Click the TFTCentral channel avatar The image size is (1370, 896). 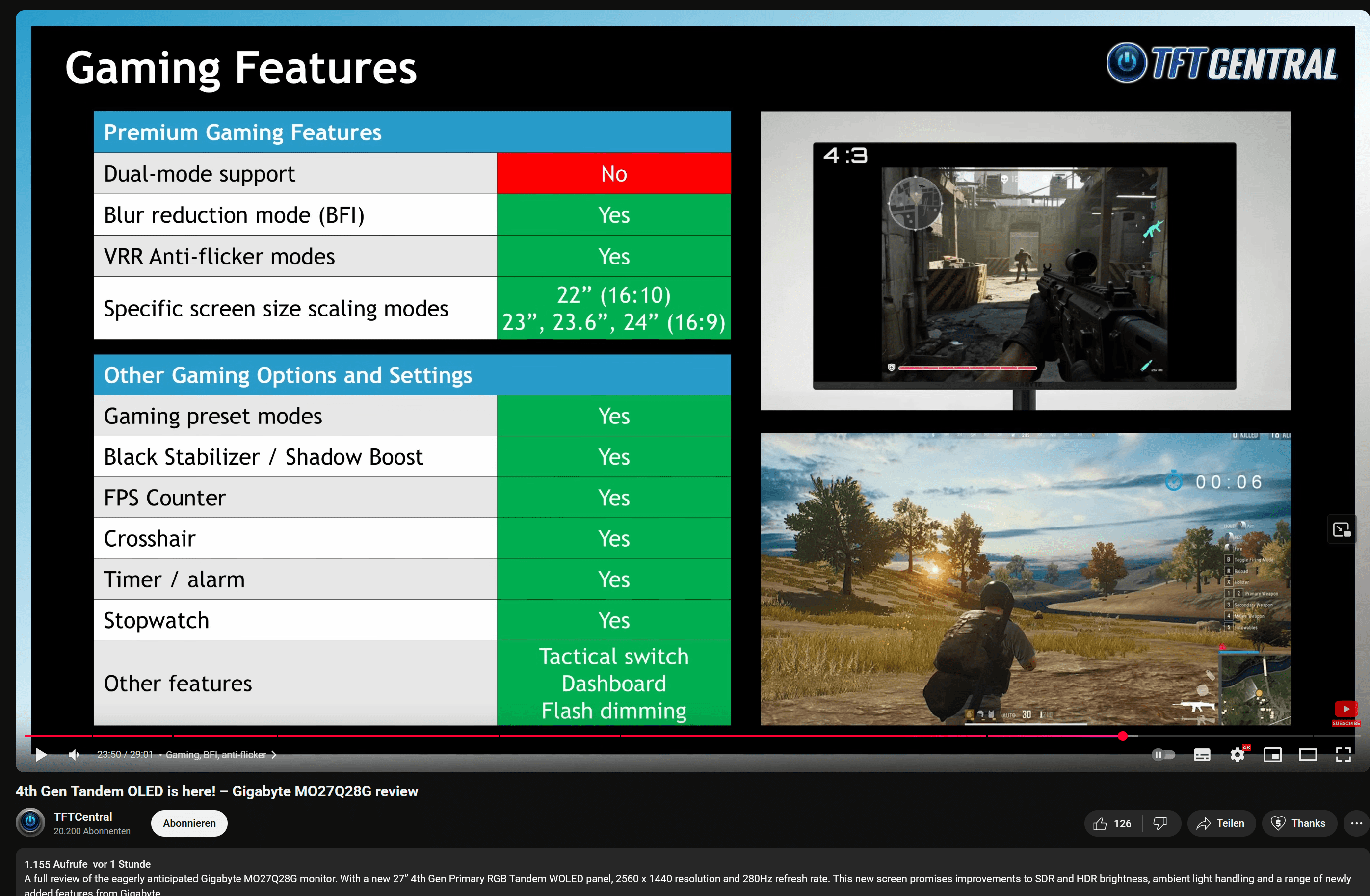(x=30, y=822)
